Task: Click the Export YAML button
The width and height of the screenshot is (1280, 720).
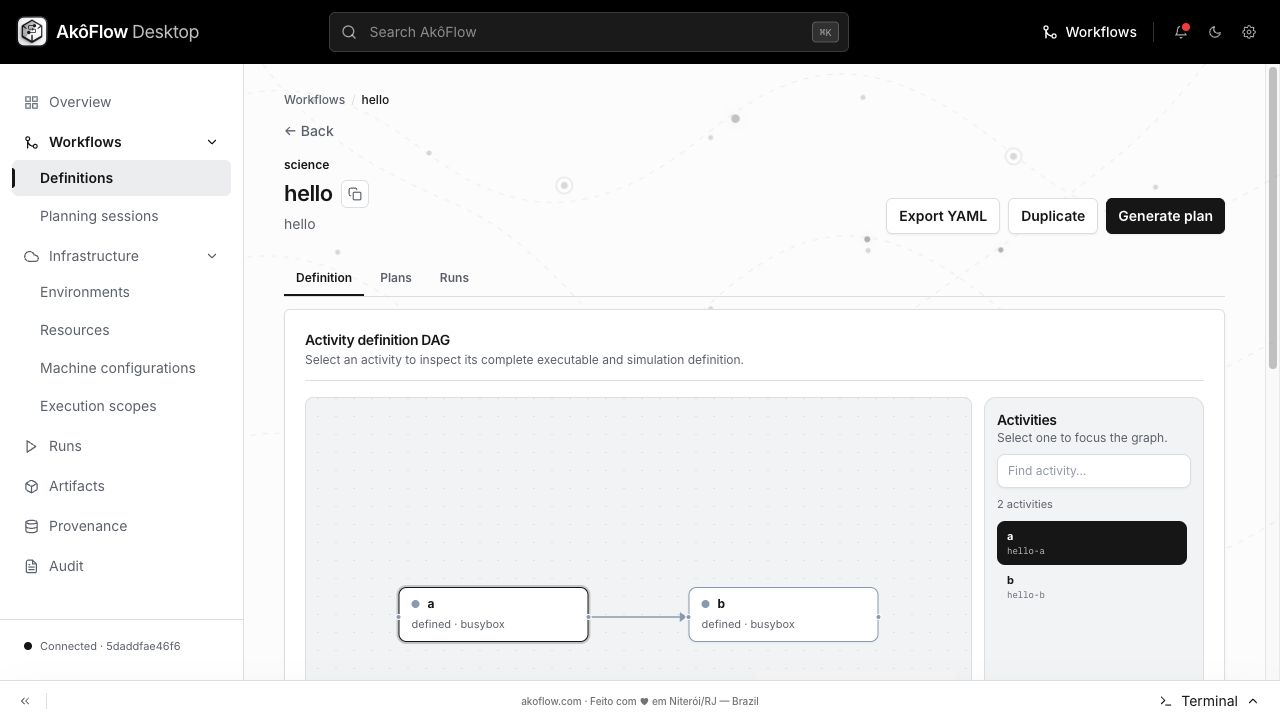Action: pyautogui.click(x=943, y=216)
